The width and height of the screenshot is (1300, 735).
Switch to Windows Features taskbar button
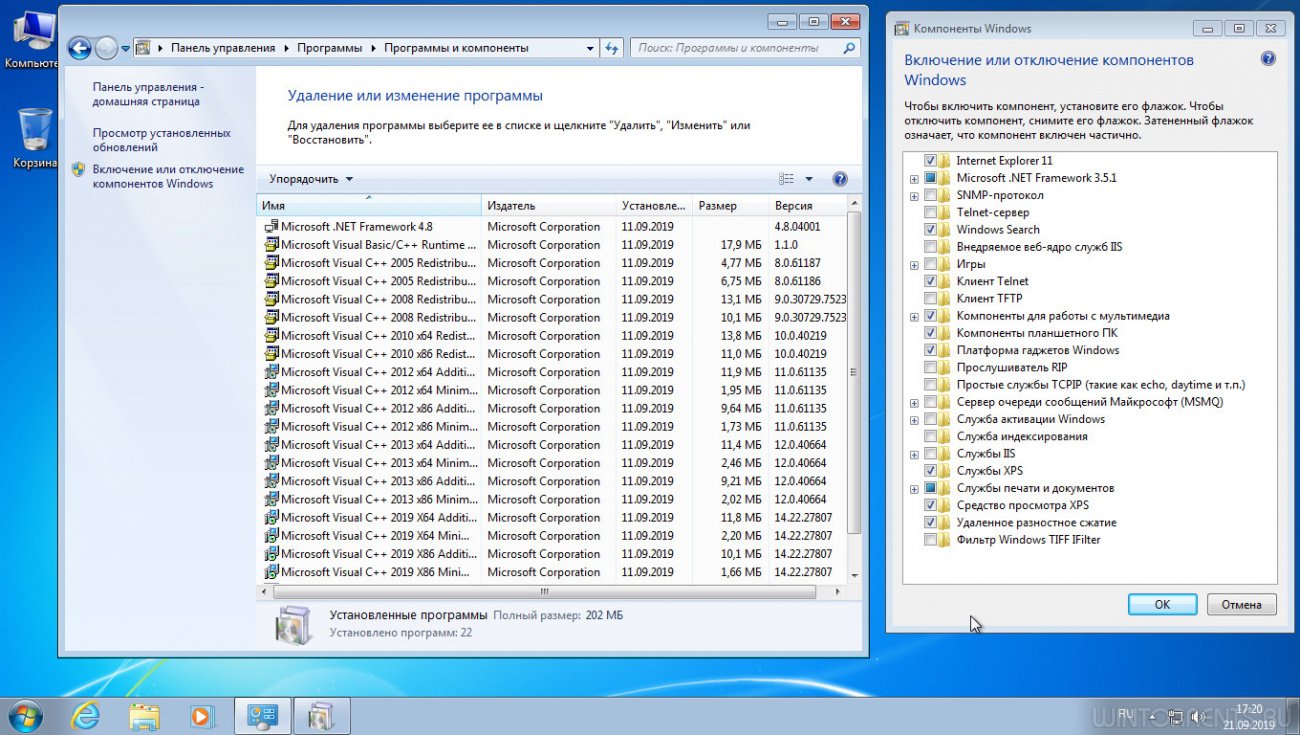pos(322,716)
